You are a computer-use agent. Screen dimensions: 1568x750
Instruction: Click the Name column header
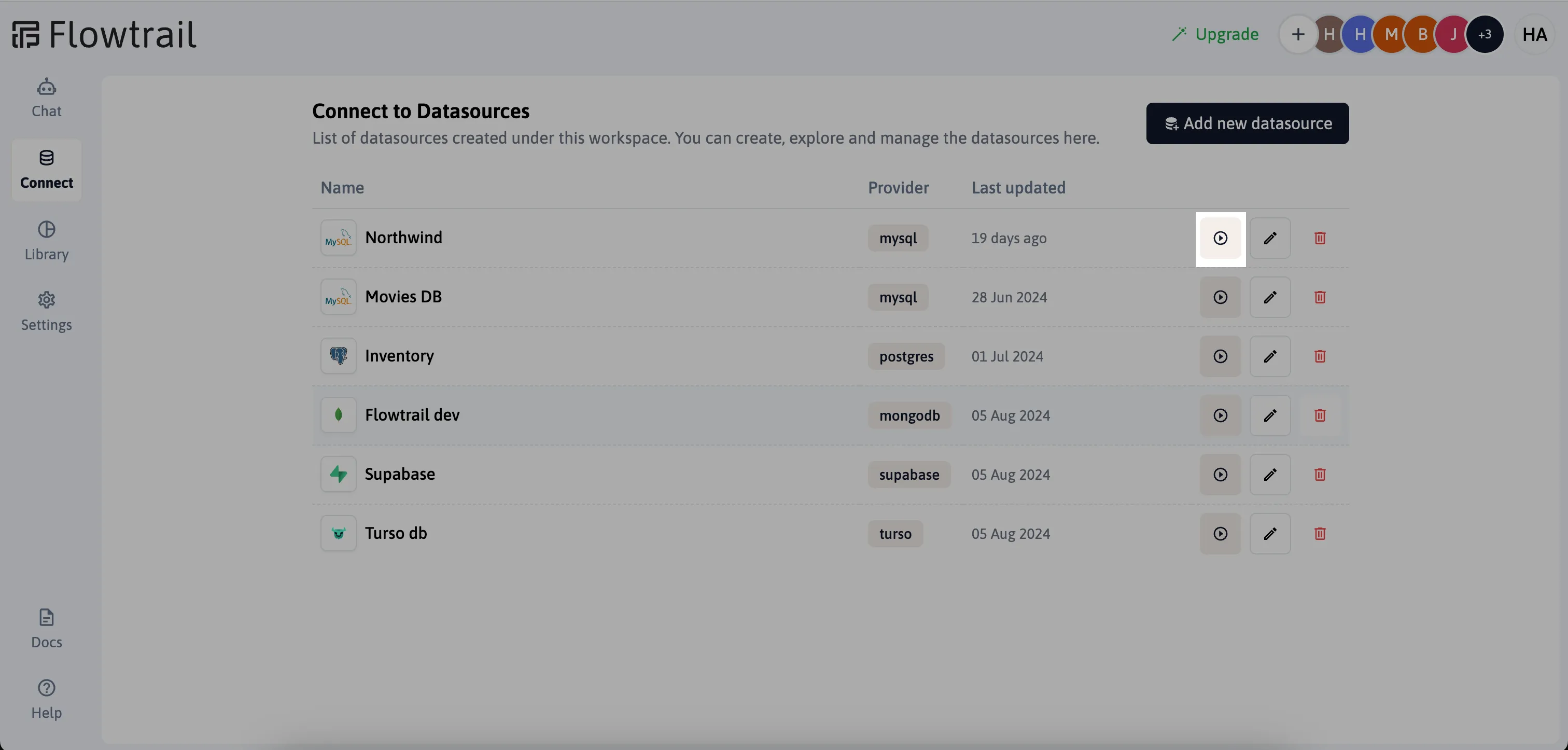pyautogui.click(x=342, y=188)
